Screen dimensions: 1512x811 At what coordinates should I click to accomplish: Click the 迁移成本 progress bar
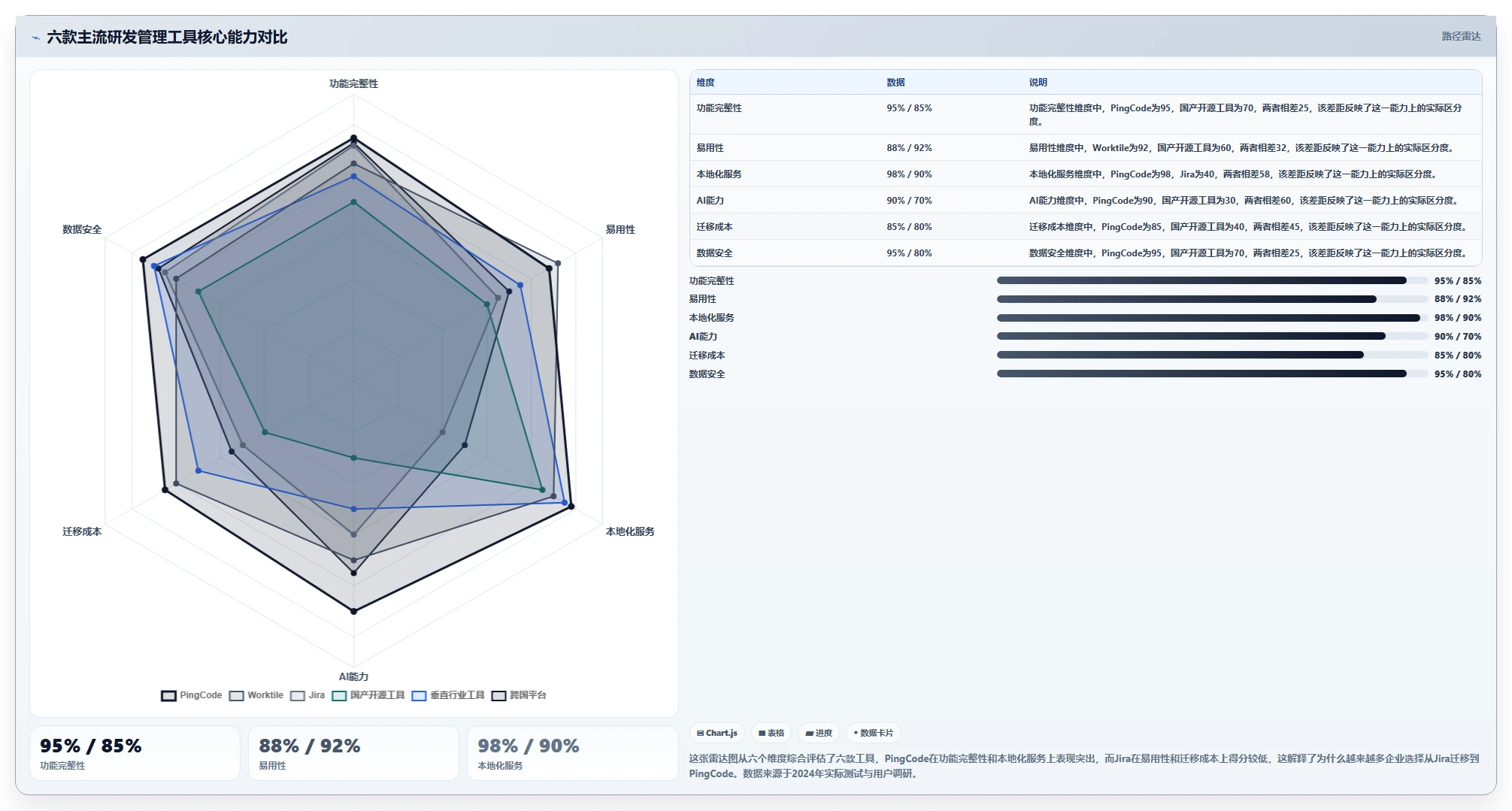pos(1212,355)
